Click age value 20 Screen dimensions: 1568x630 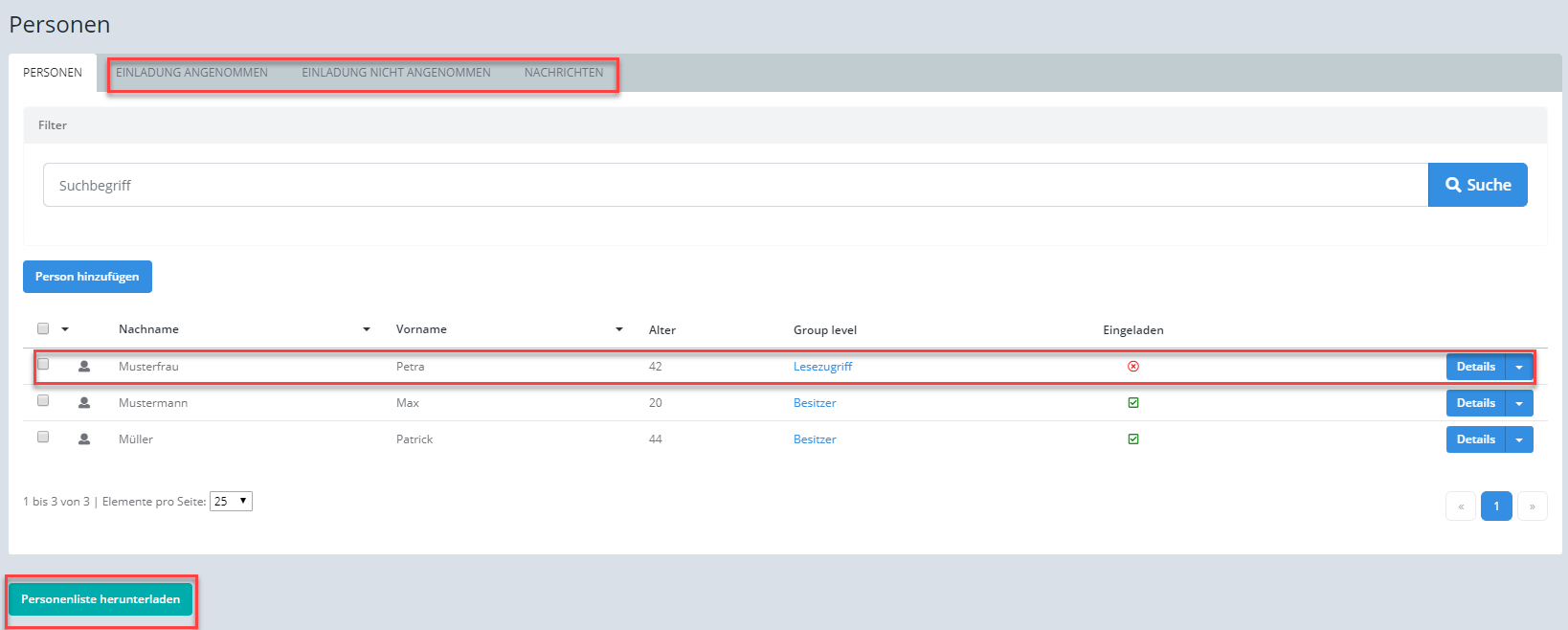[x=656, y=403]
